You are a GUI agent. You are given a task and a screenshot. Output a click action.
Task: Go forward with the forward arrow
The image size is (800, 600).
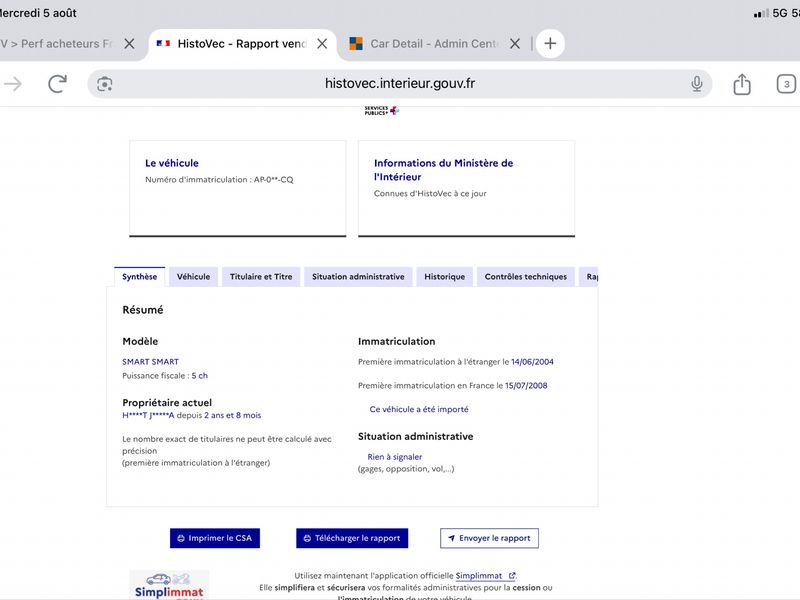click(13, 84)
